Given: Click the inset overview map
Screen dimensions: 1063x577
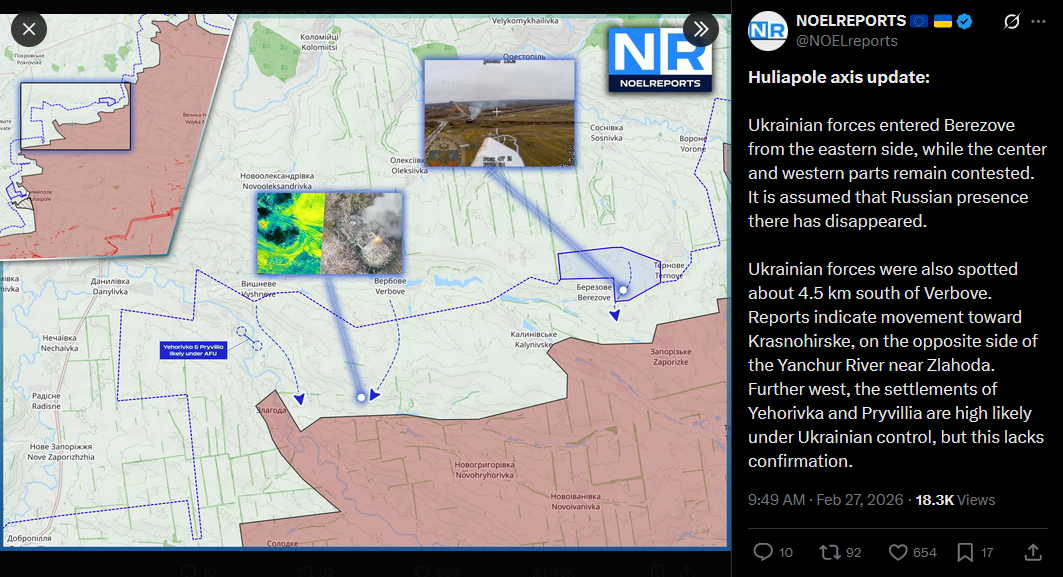Looking at the screenshot, I should coord(112,136).
